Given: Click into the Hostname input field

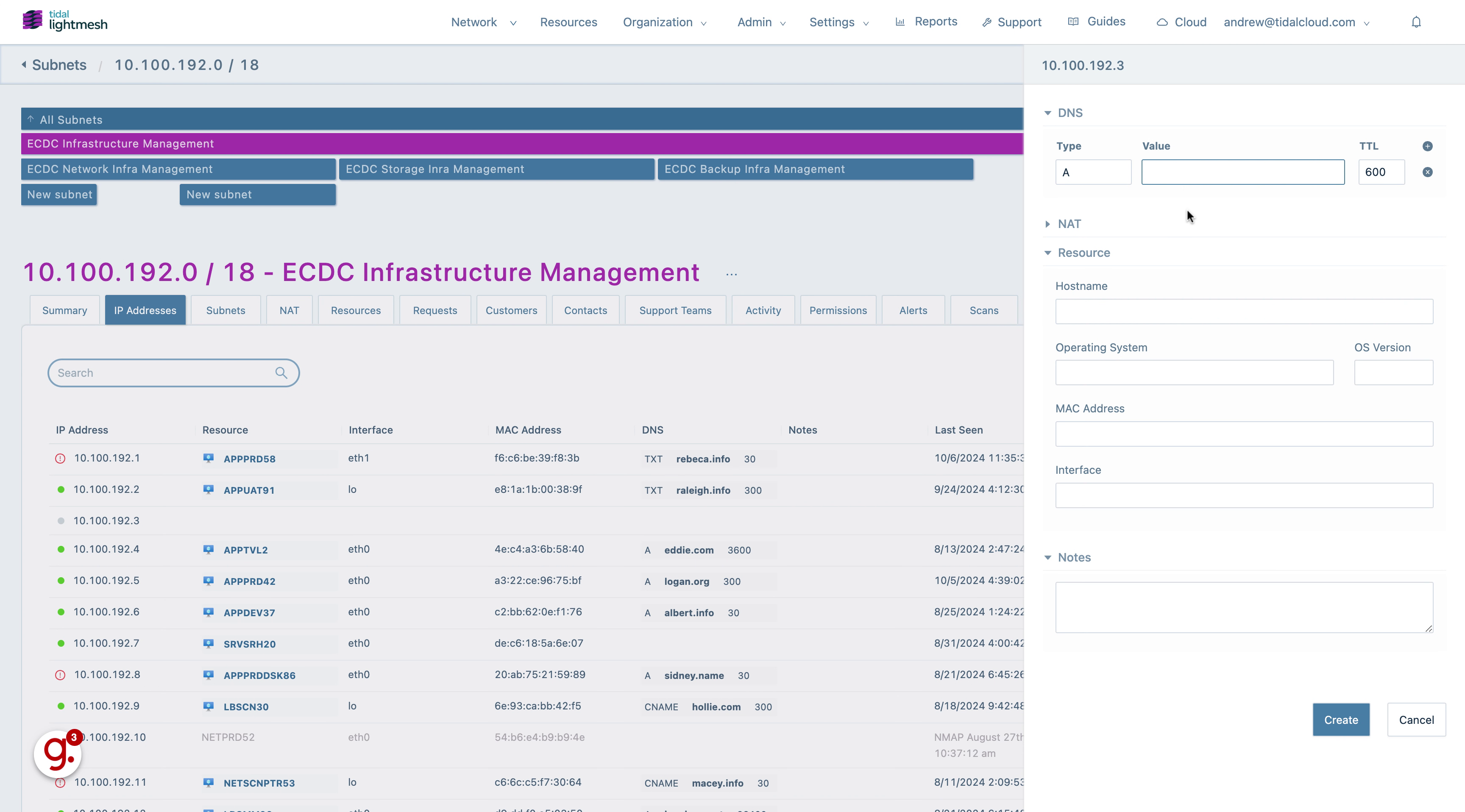Looking at the screenshot, I should click(1244, 311).
